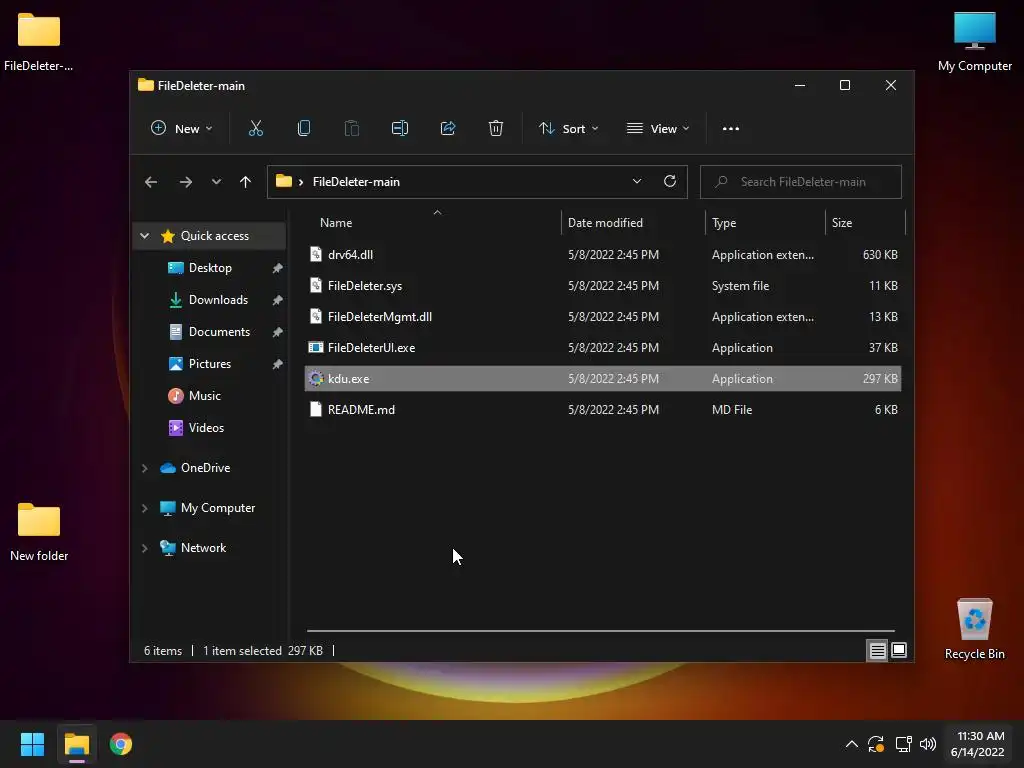Select My Computer desktop icon
The width and height of the screenshot is (1024, 768).
click(x=974, y=41)
